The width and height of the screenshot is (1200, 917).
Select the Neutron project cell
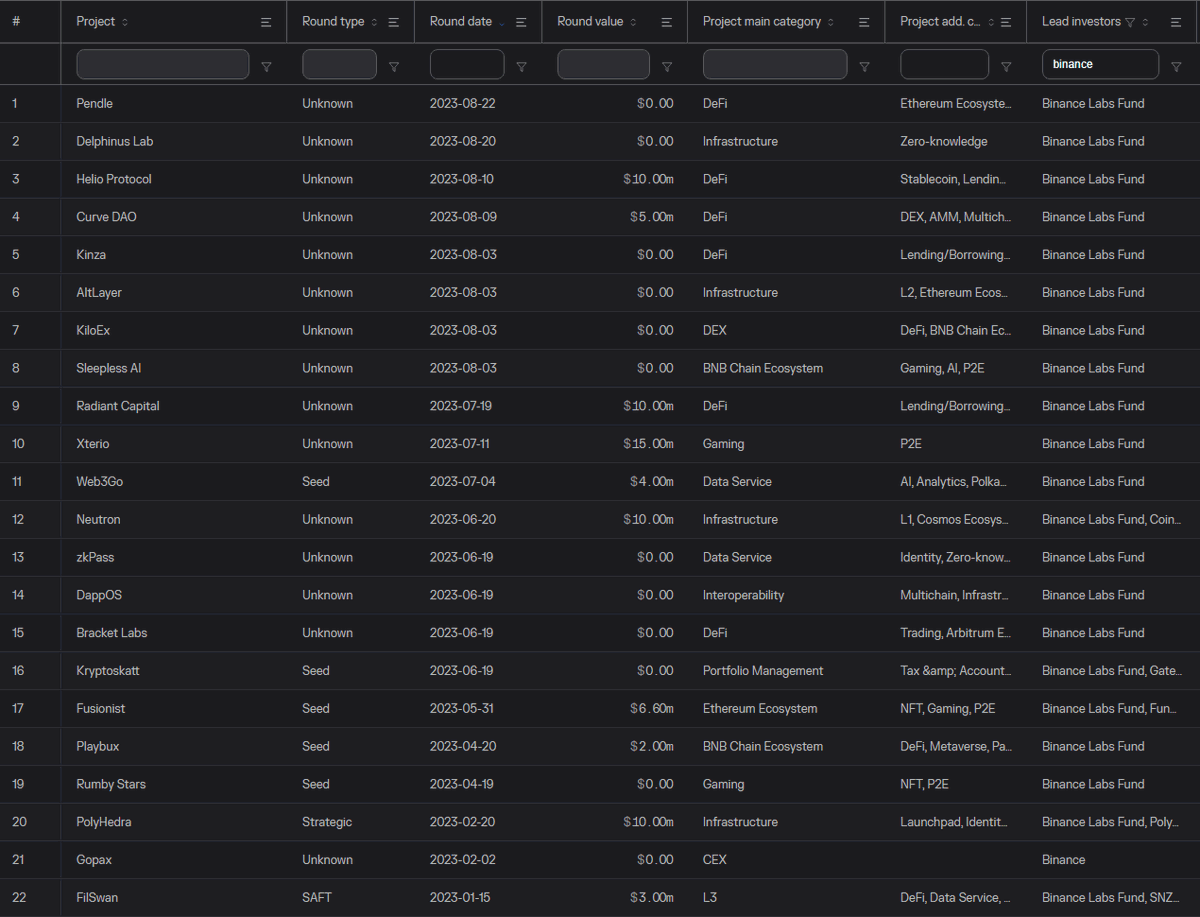pyautogui.click(x=174, y=519)
